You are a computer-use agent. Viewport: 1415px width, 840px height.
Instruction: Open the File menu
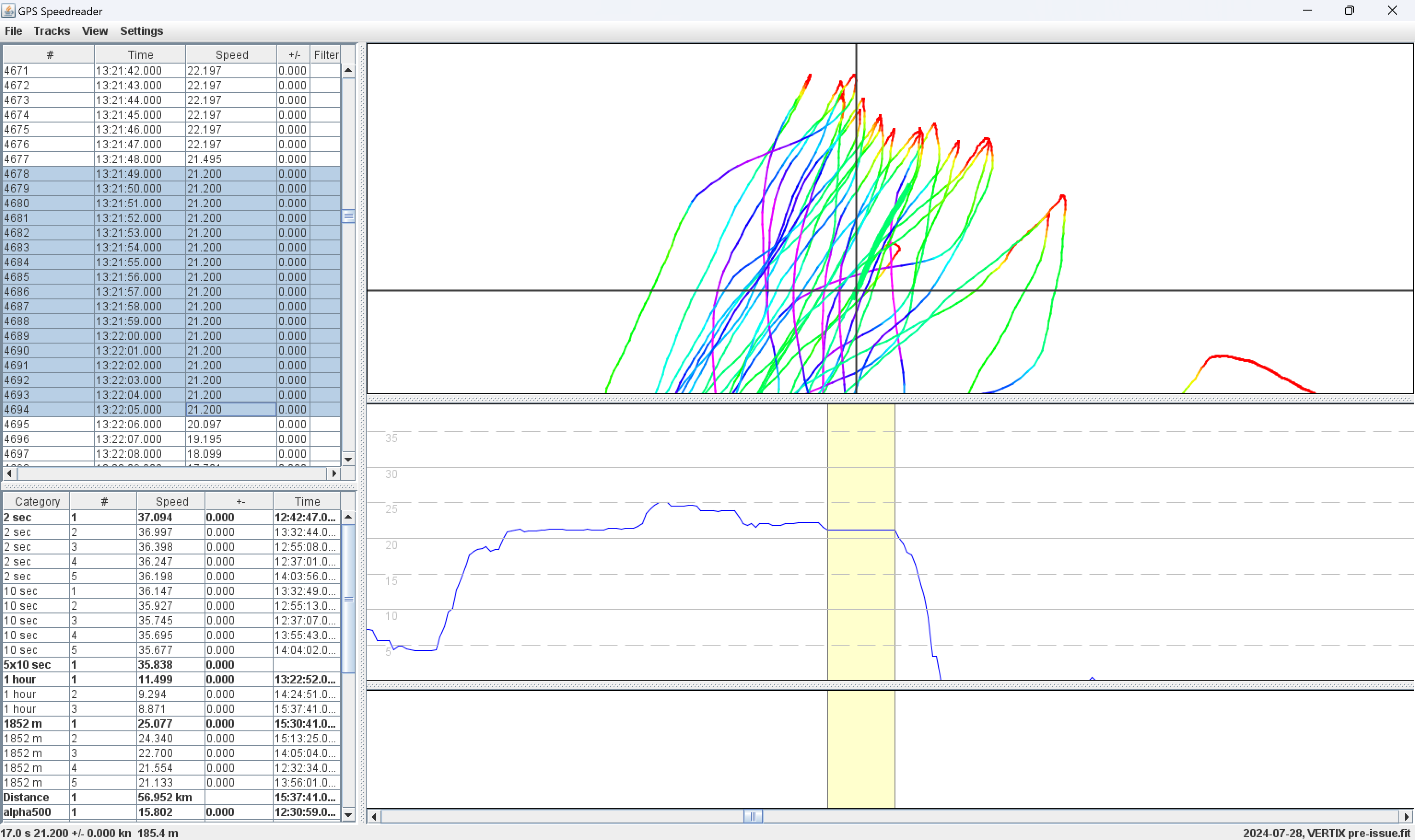(13, 31)
